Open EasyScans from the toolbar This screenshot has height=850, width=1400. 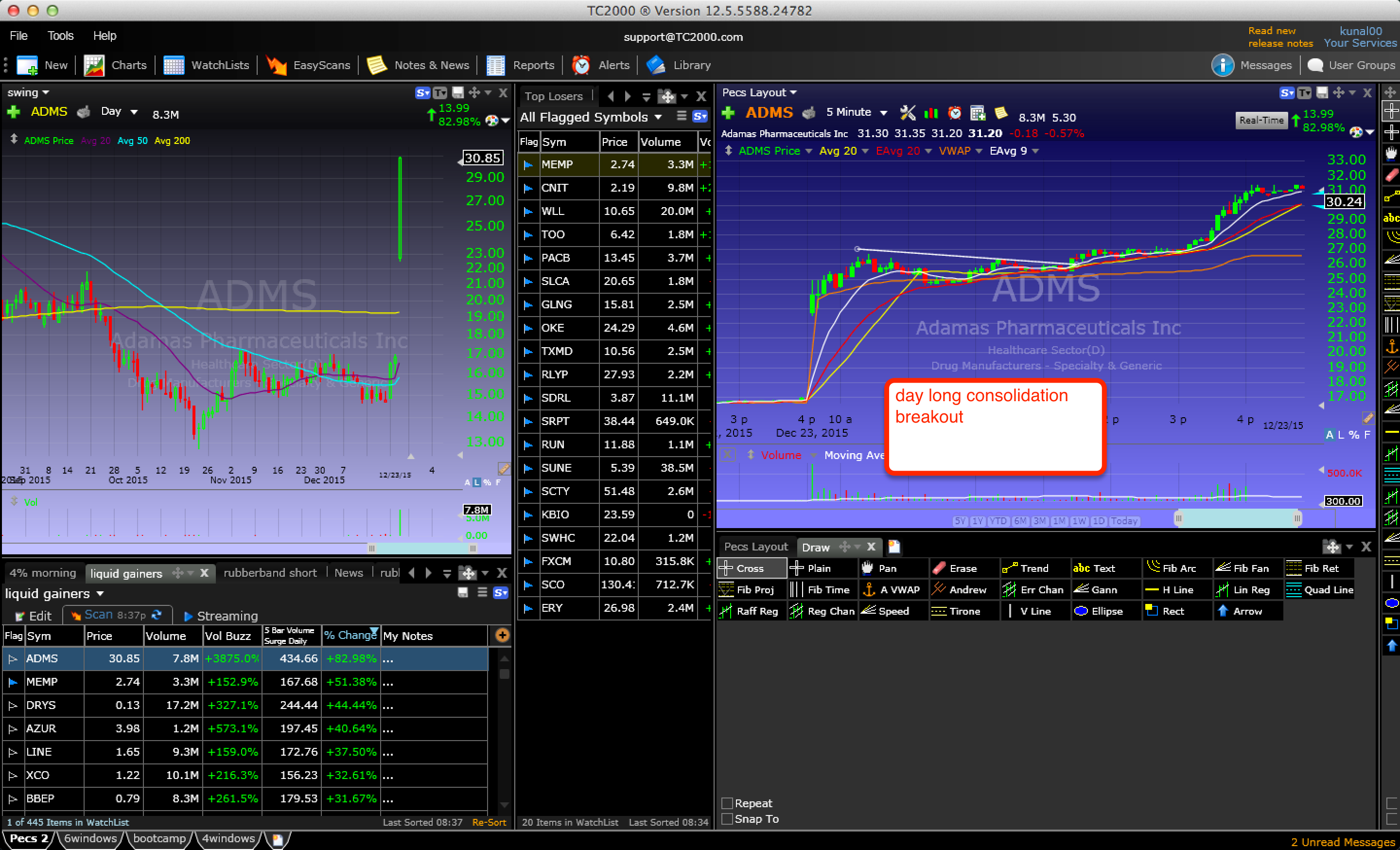click(308, 65)
